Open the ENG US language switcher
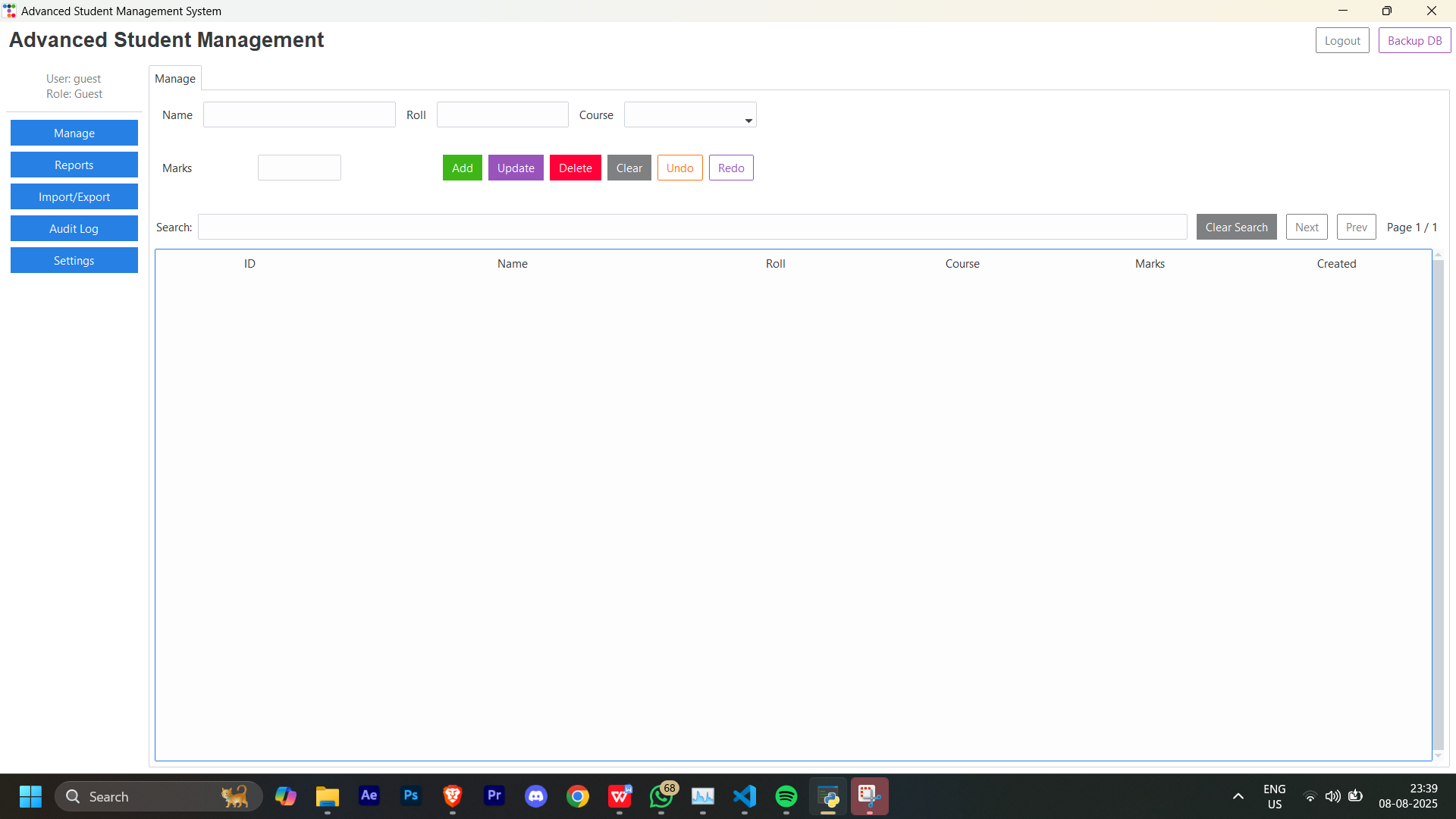 pos(1275,796)
